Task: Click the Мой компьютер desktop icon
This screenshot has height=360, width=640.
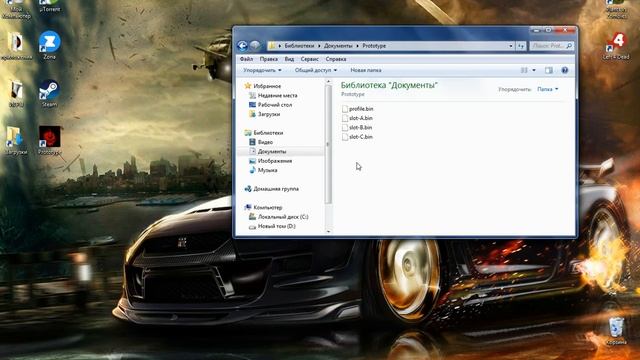Action: (16, 9)
